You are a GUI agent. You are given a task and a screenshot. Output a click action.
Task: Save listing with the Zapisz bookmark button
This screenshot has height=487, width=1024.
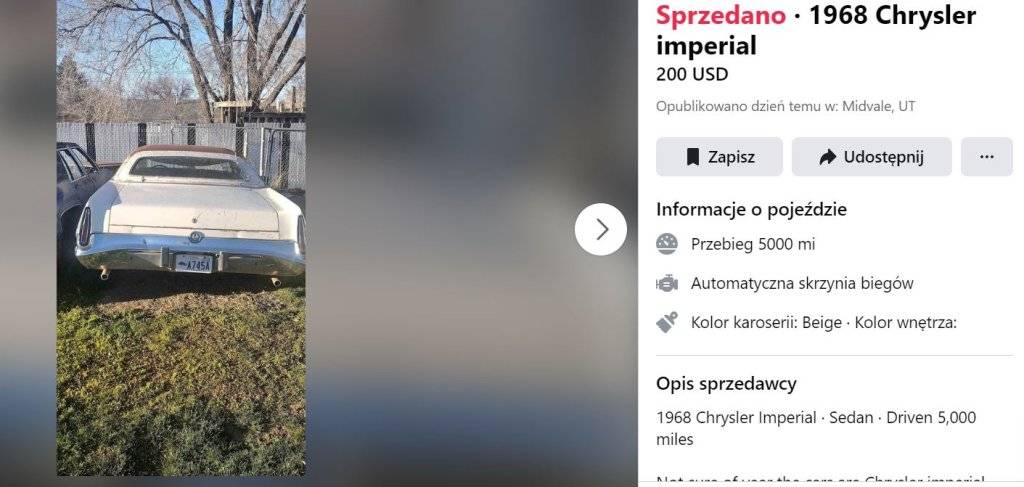(x=719, y=157)
